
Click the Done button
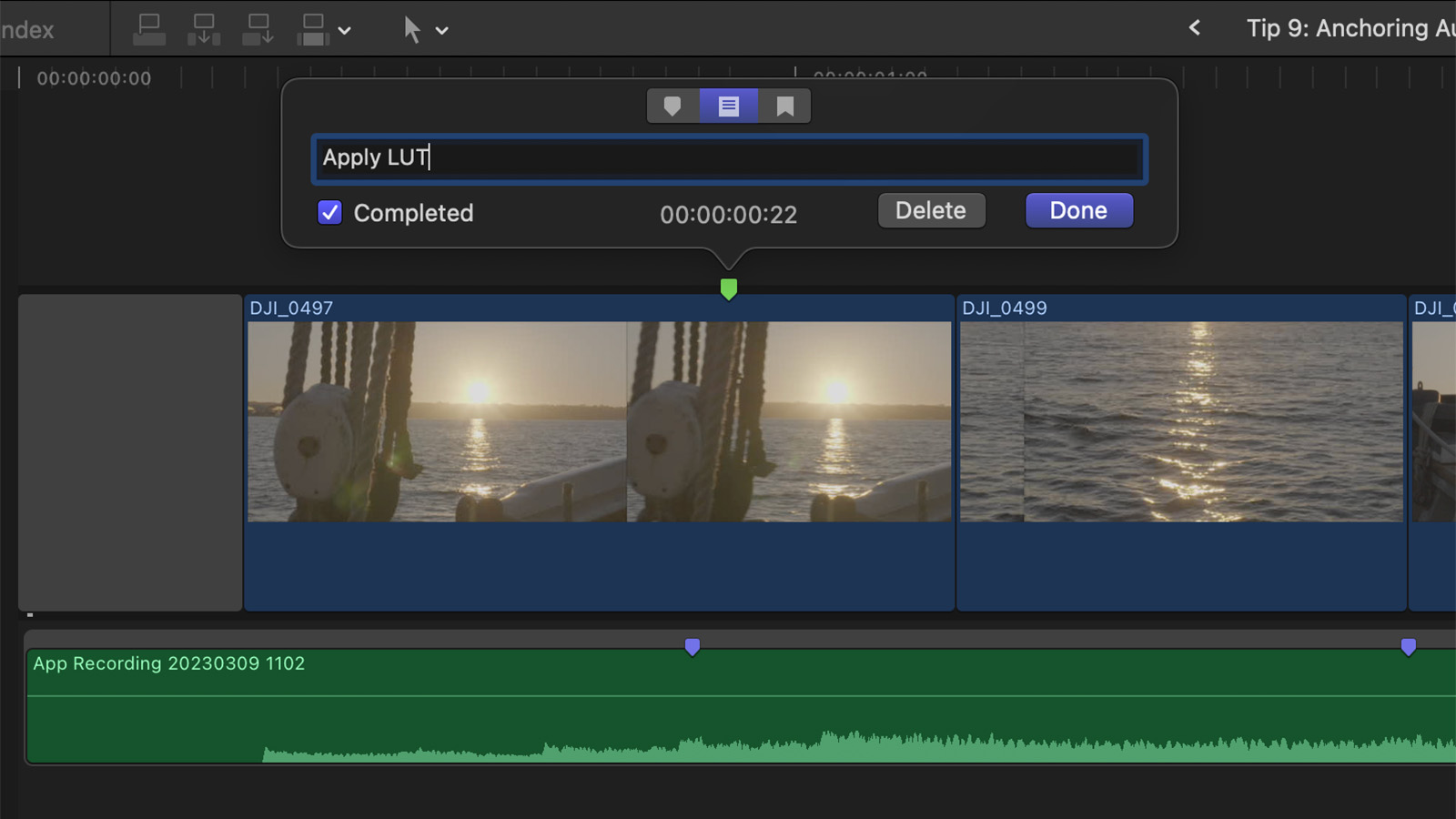click(1078, 210)
